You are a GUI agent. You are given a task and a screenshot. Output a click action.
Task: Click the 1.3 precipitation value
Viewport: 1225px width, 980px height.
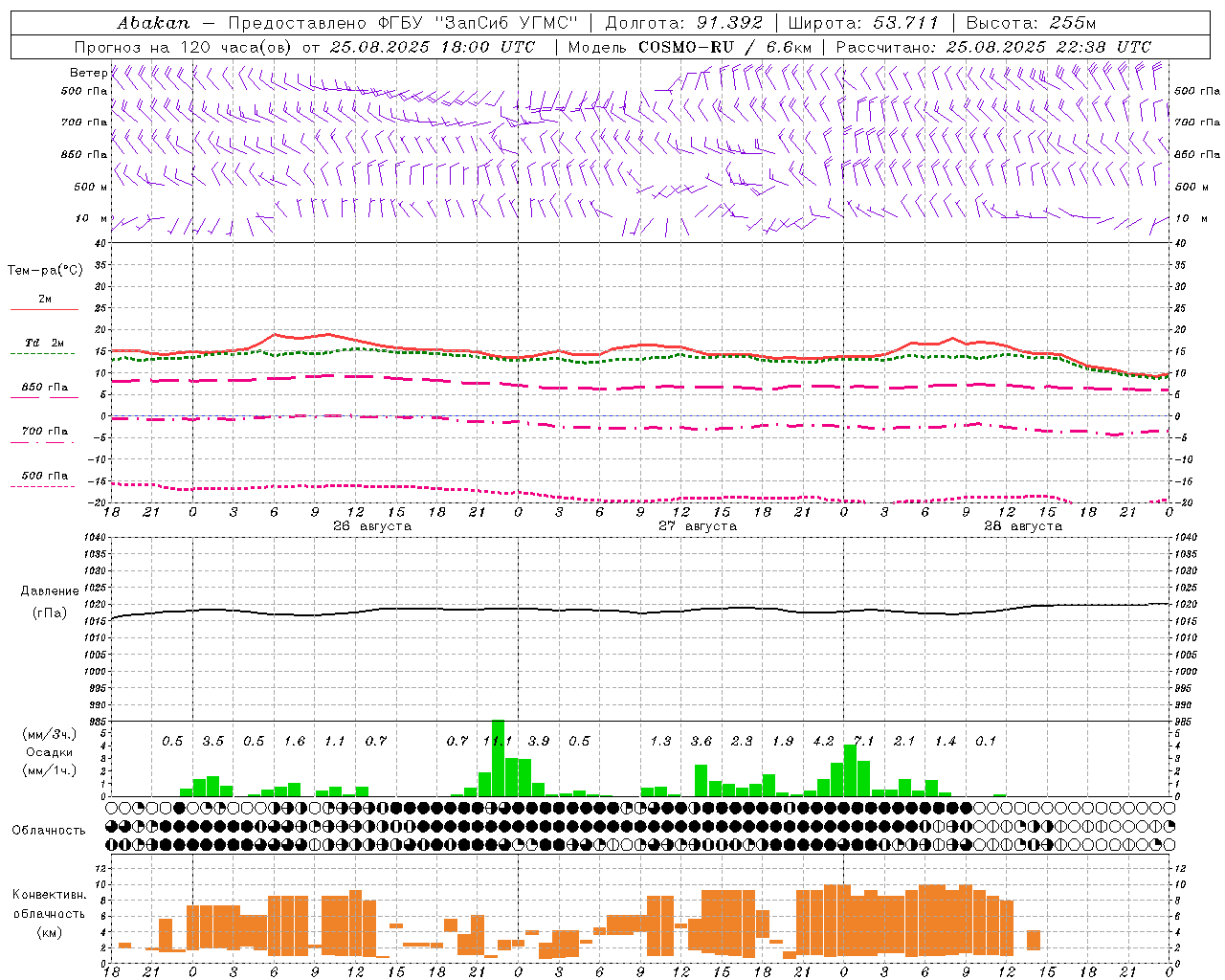pos(660,742)
